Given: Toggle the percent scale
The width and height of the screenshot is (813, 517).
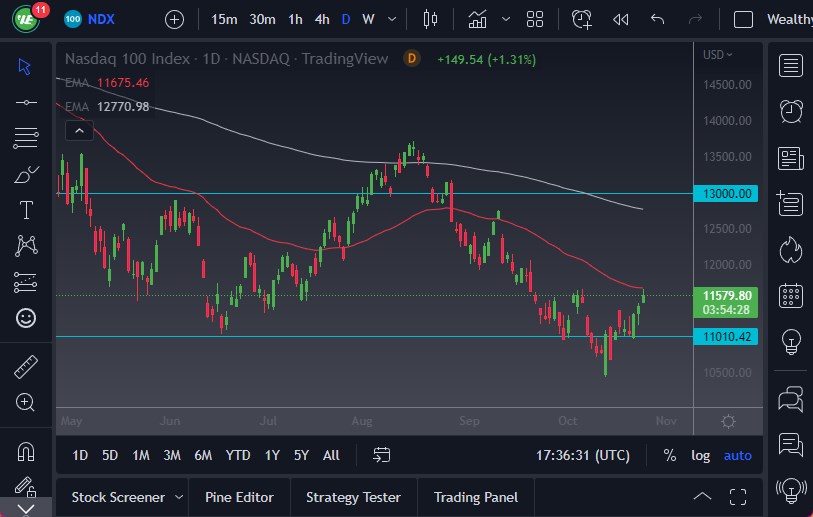Looking at the screenshot, I should pyautogui.click(x=669, y=455).
